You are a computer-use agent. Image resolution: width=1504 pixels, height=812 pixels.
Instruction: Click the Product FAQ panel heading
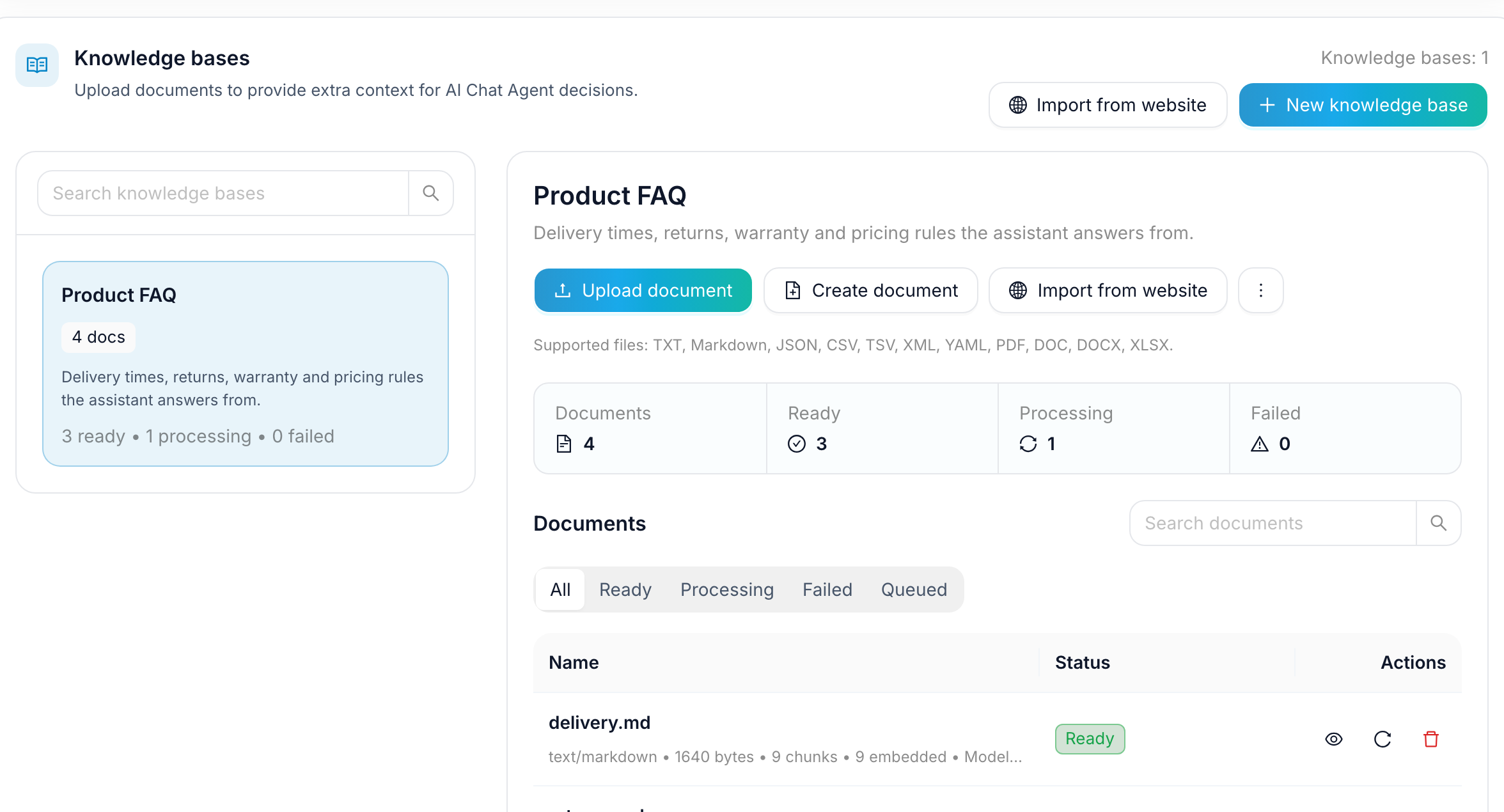(x=610, y=196)
